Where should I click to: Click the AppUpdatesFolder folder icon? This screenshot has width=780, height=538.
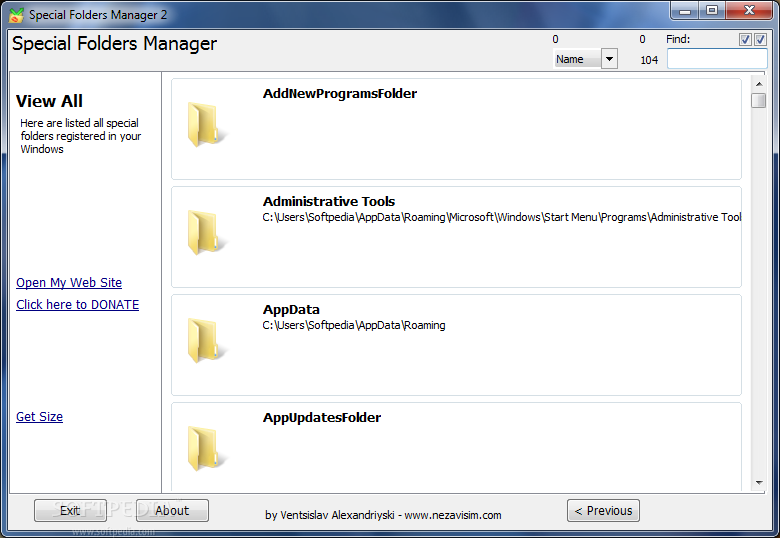[205, 448]
